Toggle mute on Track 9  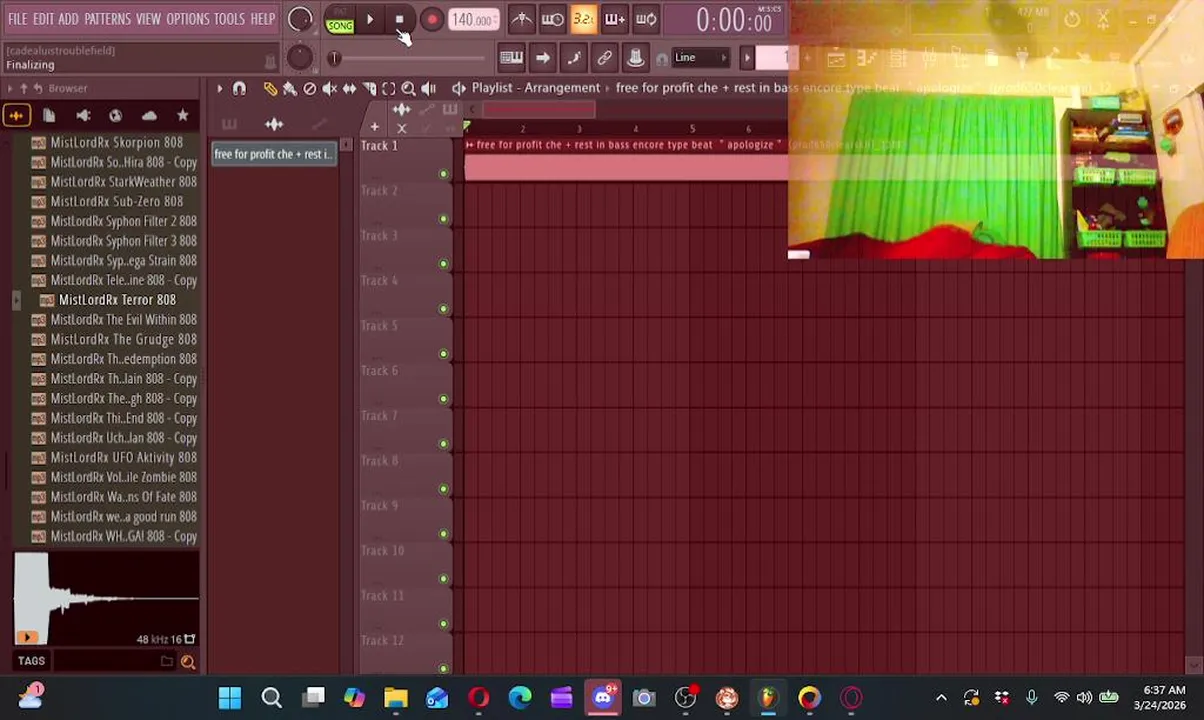coord(443,534)
